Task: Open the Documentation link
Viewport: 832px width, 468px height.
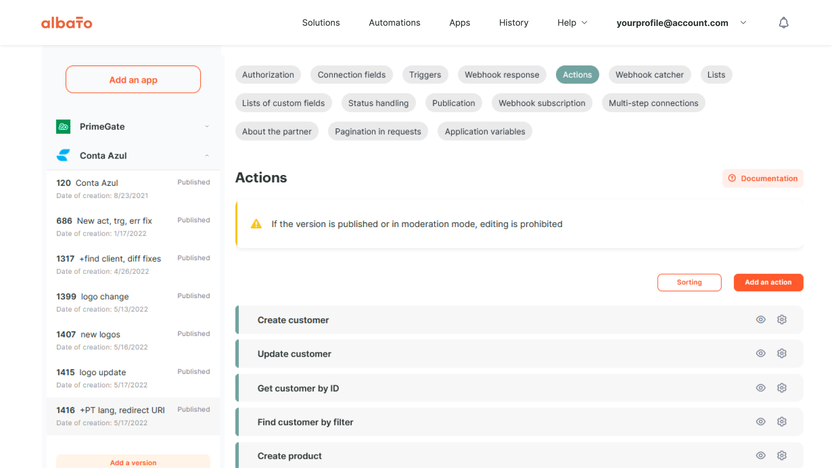Action: click(x=763, y=179)
